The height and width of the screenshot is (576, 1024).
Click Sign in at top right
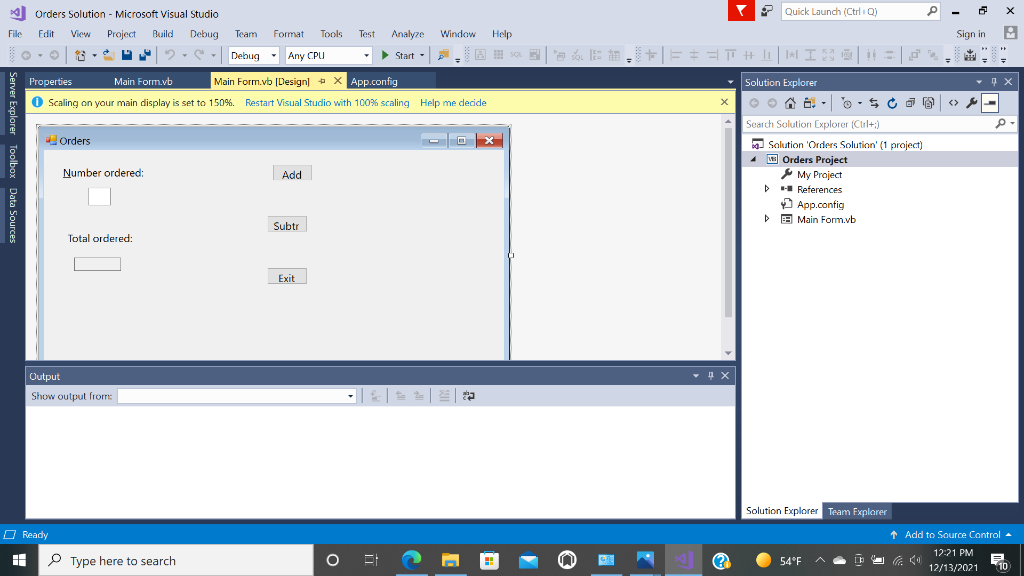970,34
